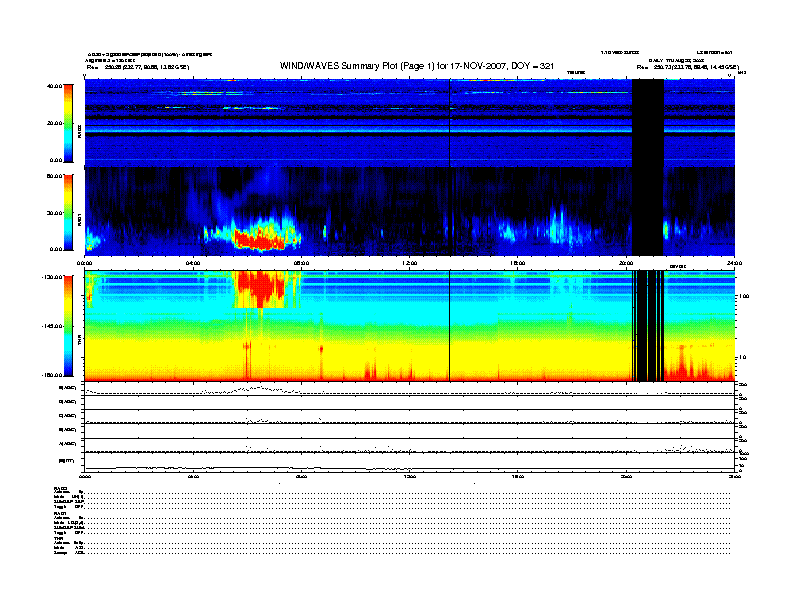
Task: Click 16:00 tick label below RAD1 spectrogram
Action: [x=517, y=263]
